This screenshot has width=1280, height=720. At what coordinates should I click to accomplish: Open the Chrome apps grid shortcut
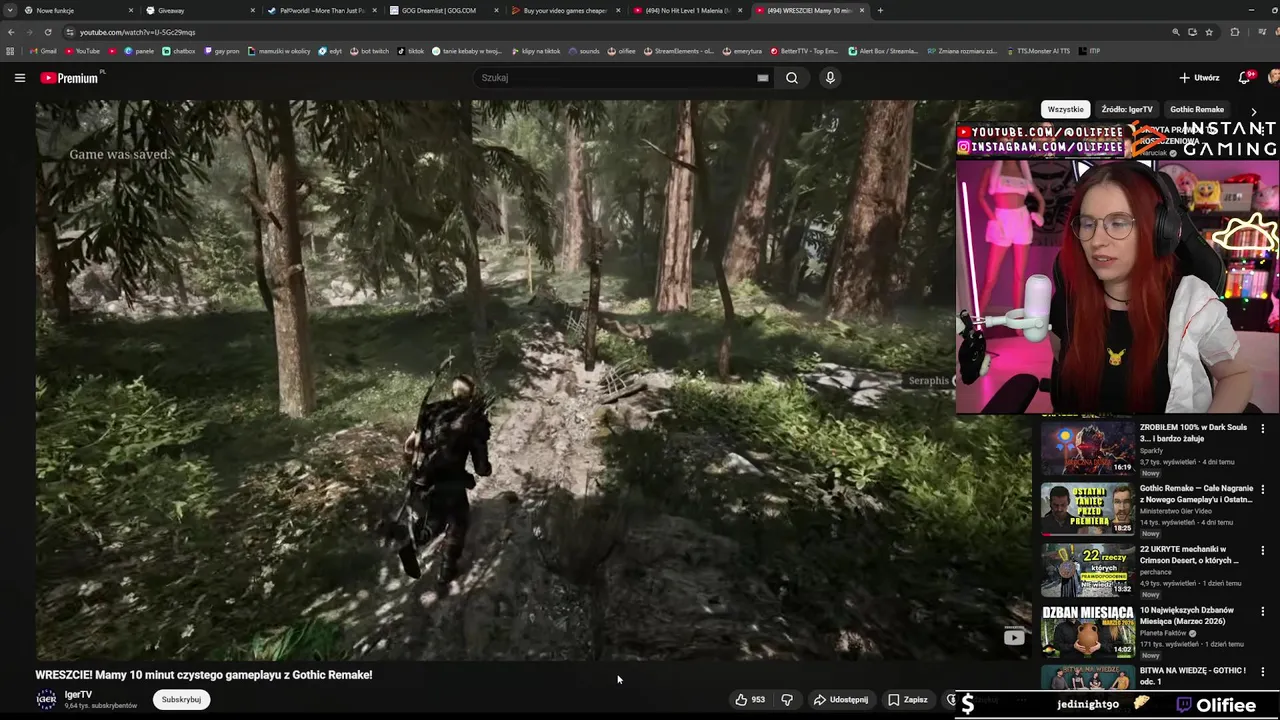(x=10, y=51)
